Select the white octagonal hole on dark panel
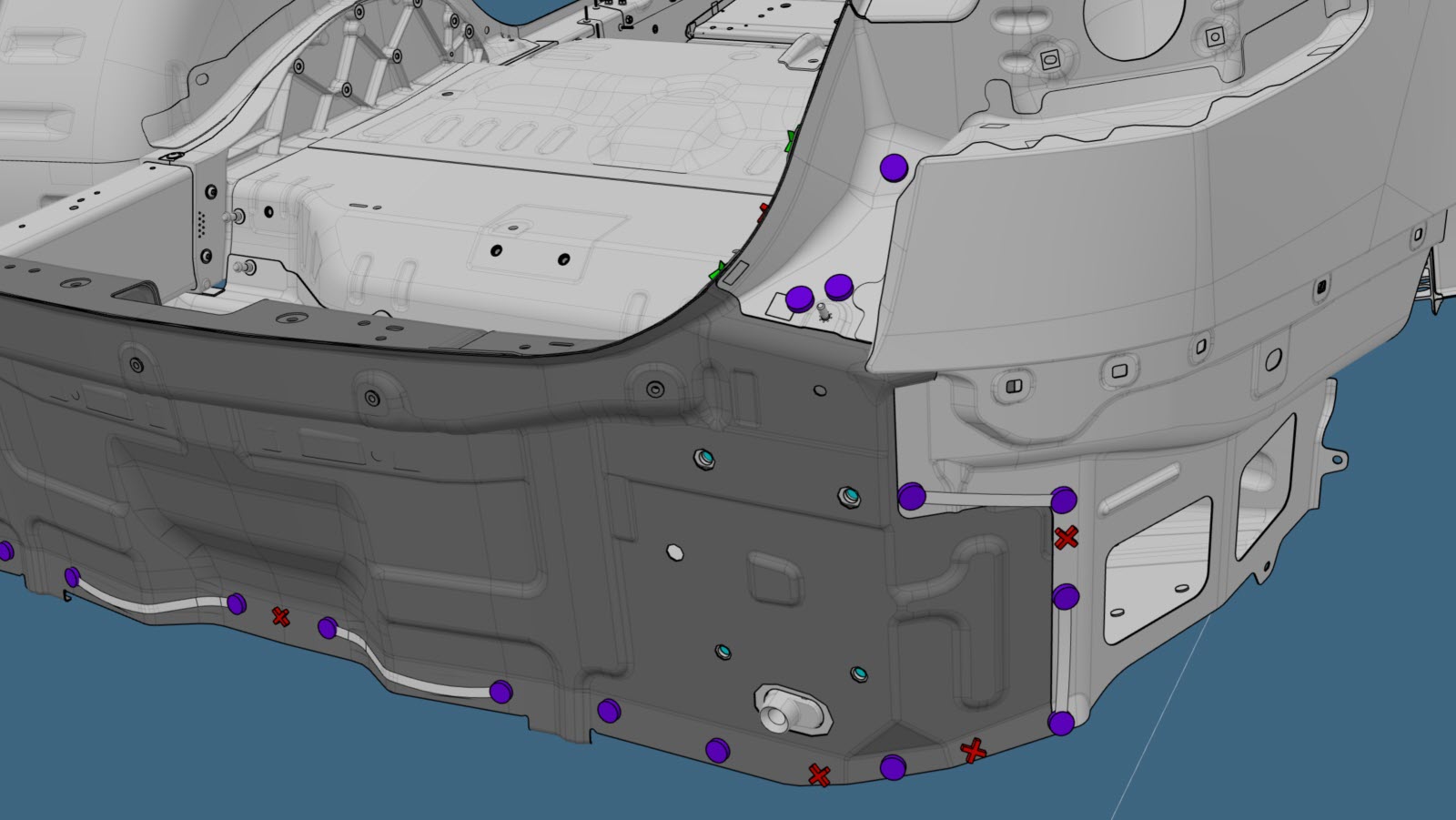The width and height of the screenshot is (1456, 820). click(674, 552)
